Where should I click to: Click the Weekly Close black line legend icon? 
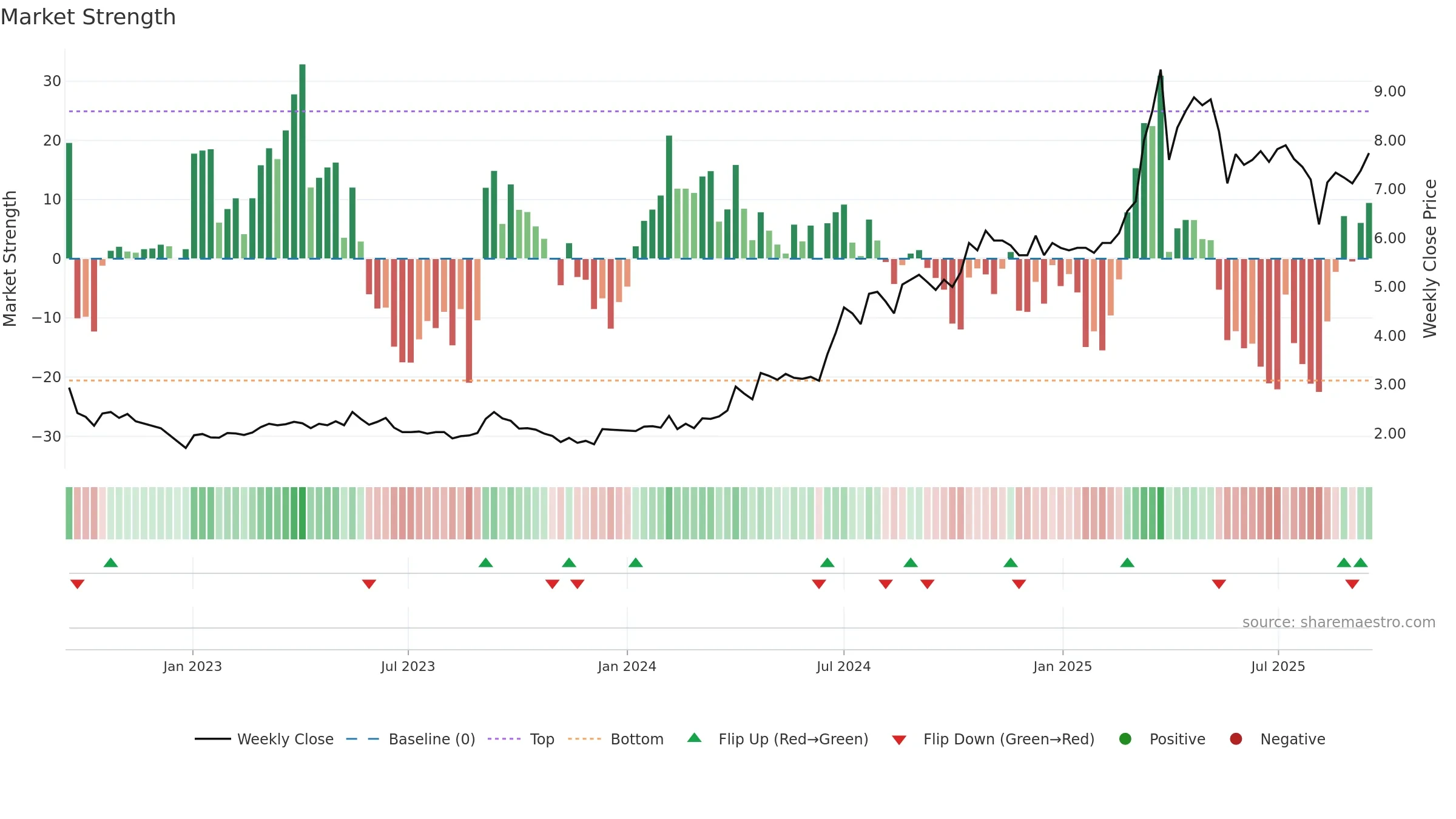coord(212,739)
